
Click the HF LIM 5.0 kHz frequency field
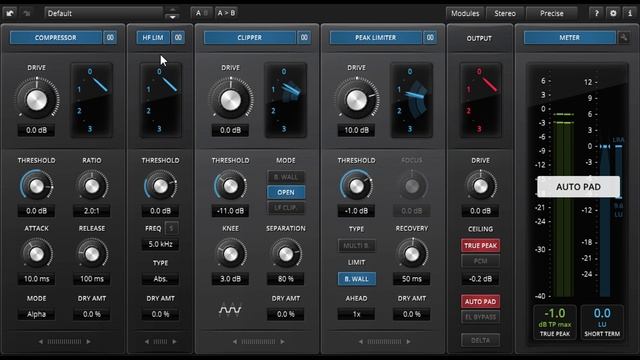[x=160, y=244]
